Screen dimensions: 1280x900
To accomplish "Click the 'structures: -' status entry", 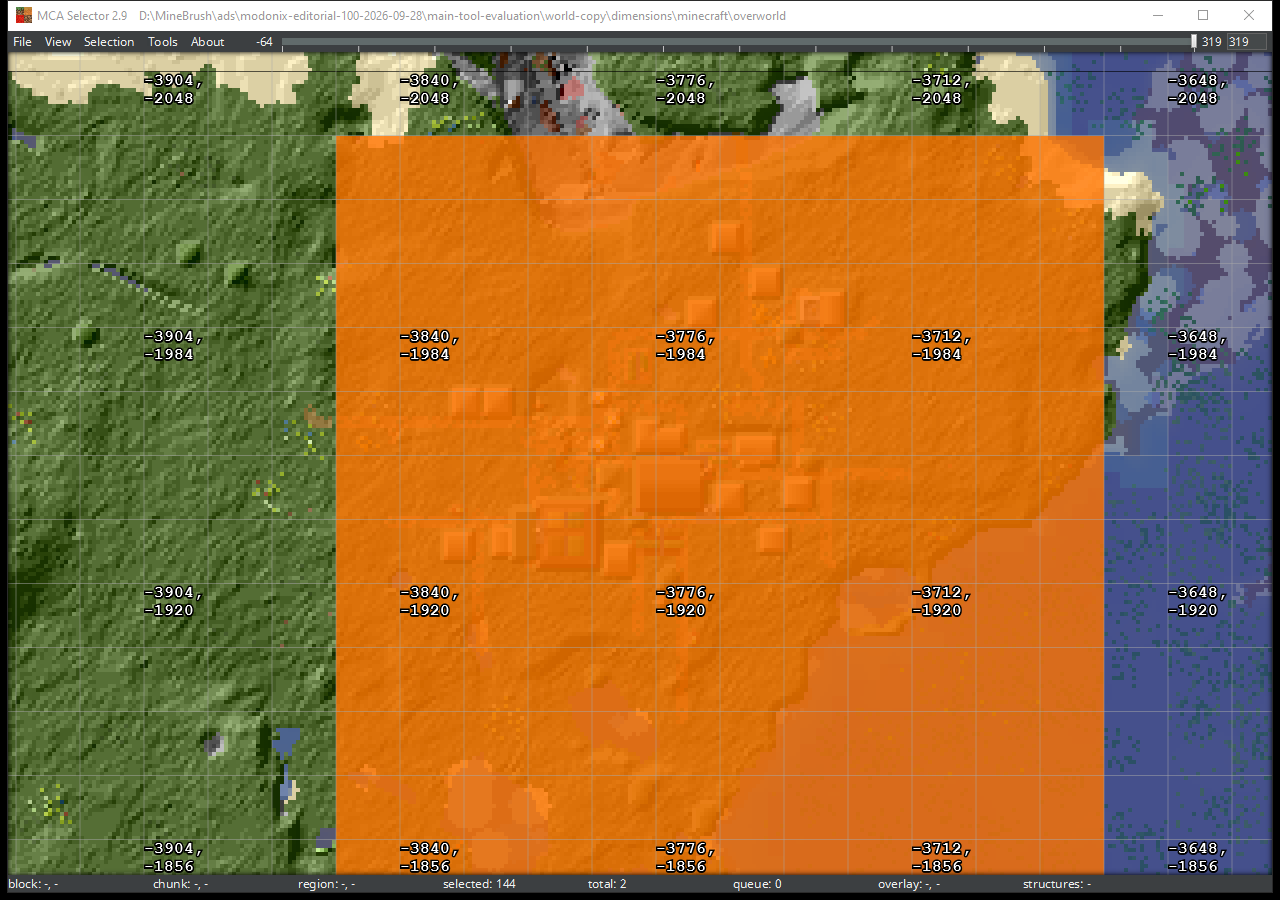I will [x=1057, y=884].
